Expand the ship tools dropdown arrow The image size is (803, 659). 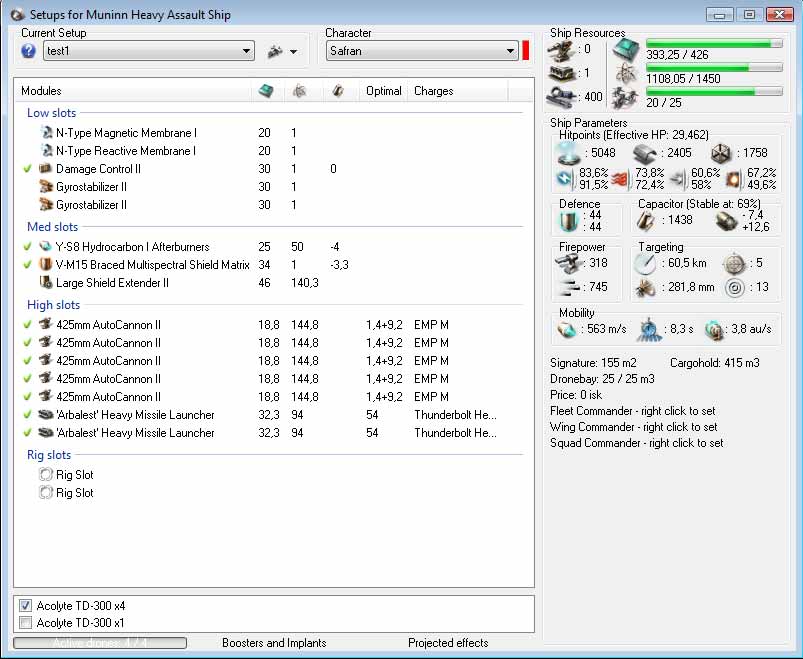click(x=294, y=52)
